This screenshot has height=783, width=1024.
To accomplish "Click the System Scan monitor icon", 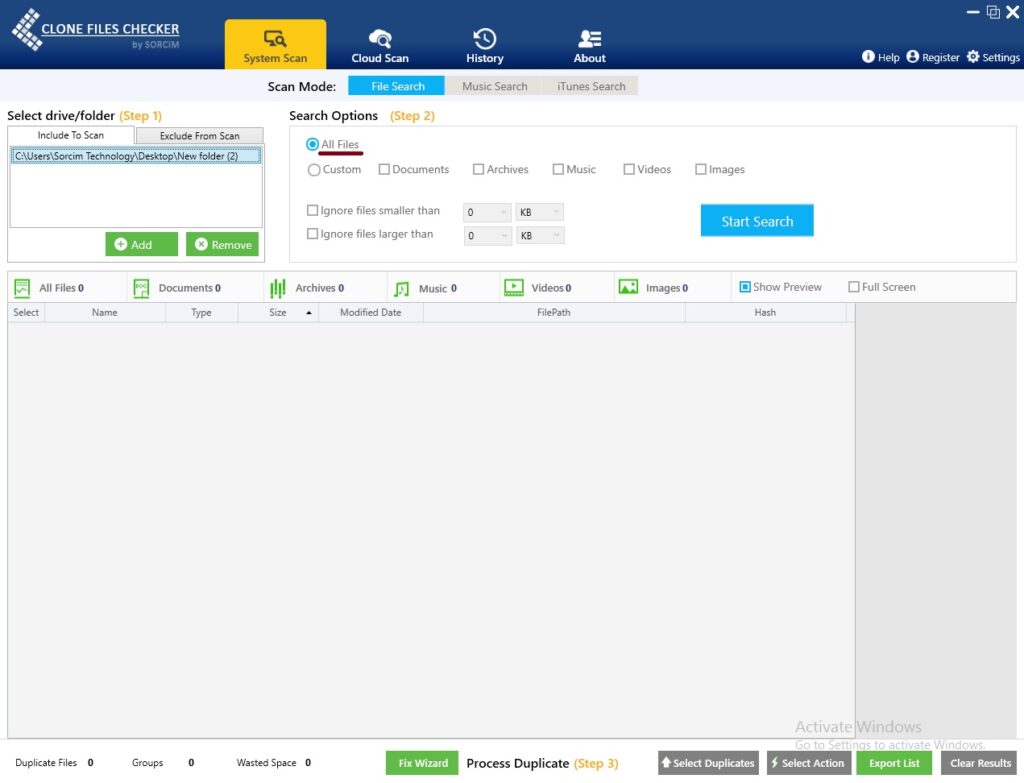I will tap(275, 39).
